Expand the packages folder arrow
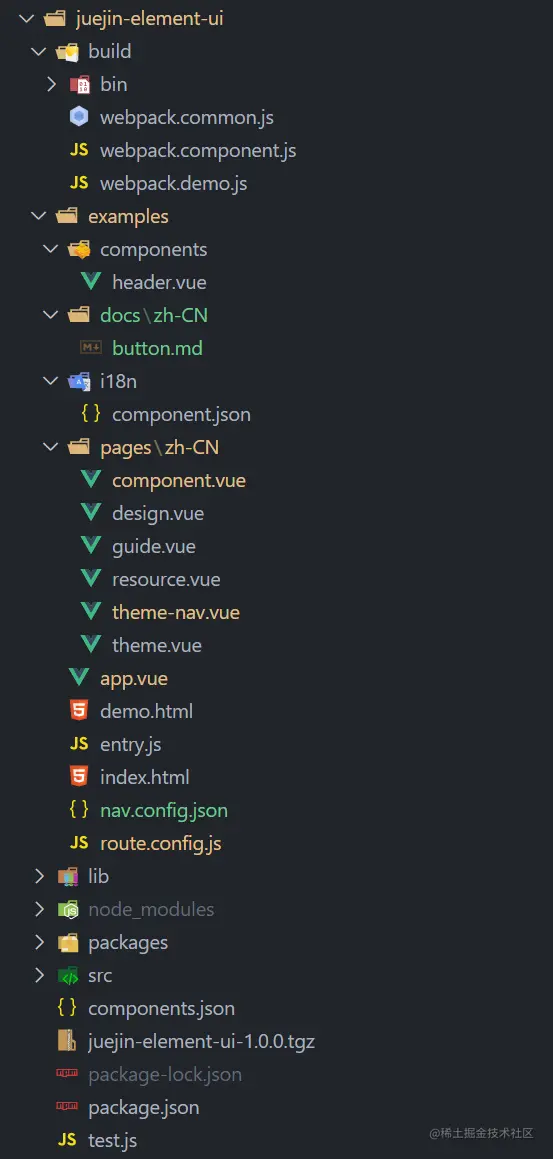The width and height of the screenshot is (553, 1159). click(x=38, y=942)
